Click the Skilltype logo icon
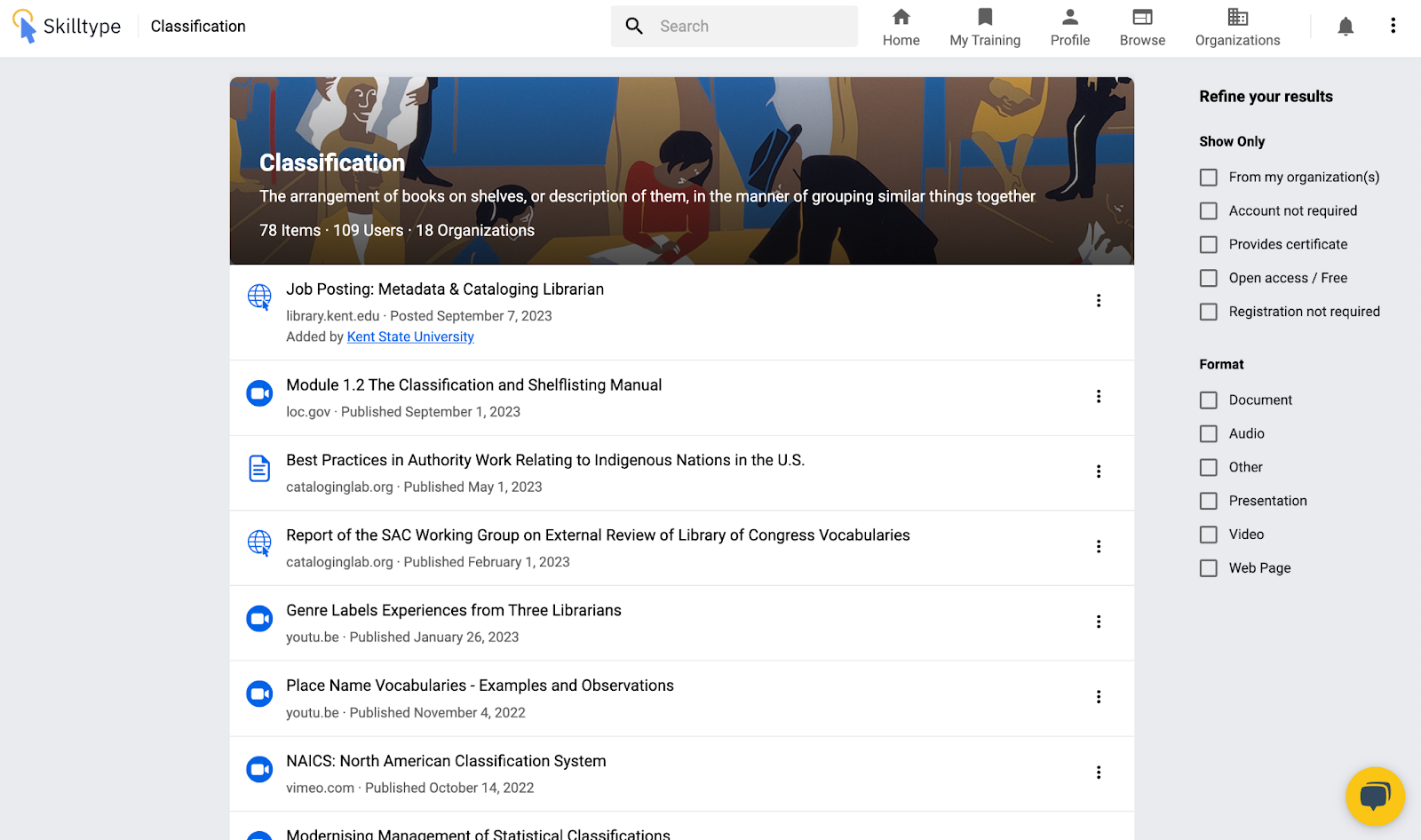The height and width of the screenshot is (840, 1421). (25, 26)
